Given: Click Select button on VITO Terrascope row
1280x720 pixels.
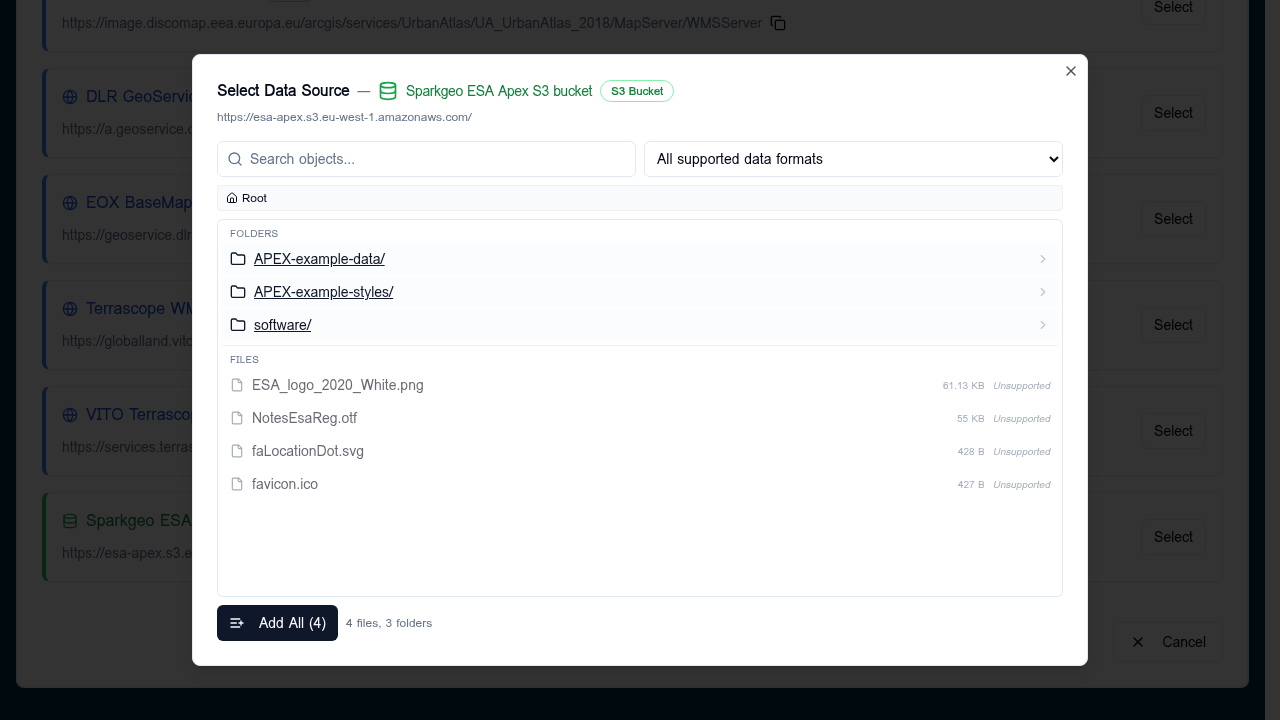Looking at the screenshot, I should click(x=1173, y=431).
